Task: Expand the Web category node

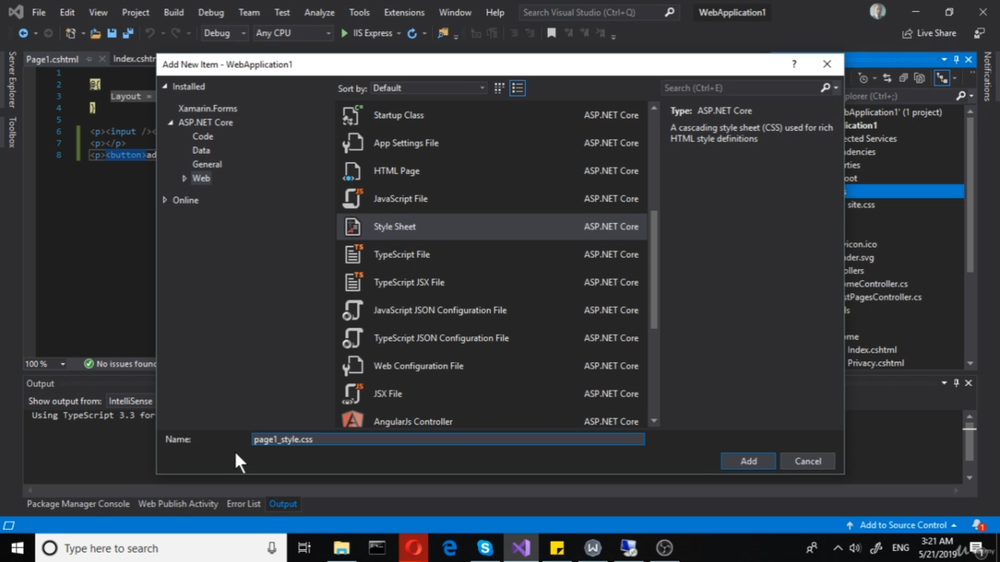Action: click(184, 179)
